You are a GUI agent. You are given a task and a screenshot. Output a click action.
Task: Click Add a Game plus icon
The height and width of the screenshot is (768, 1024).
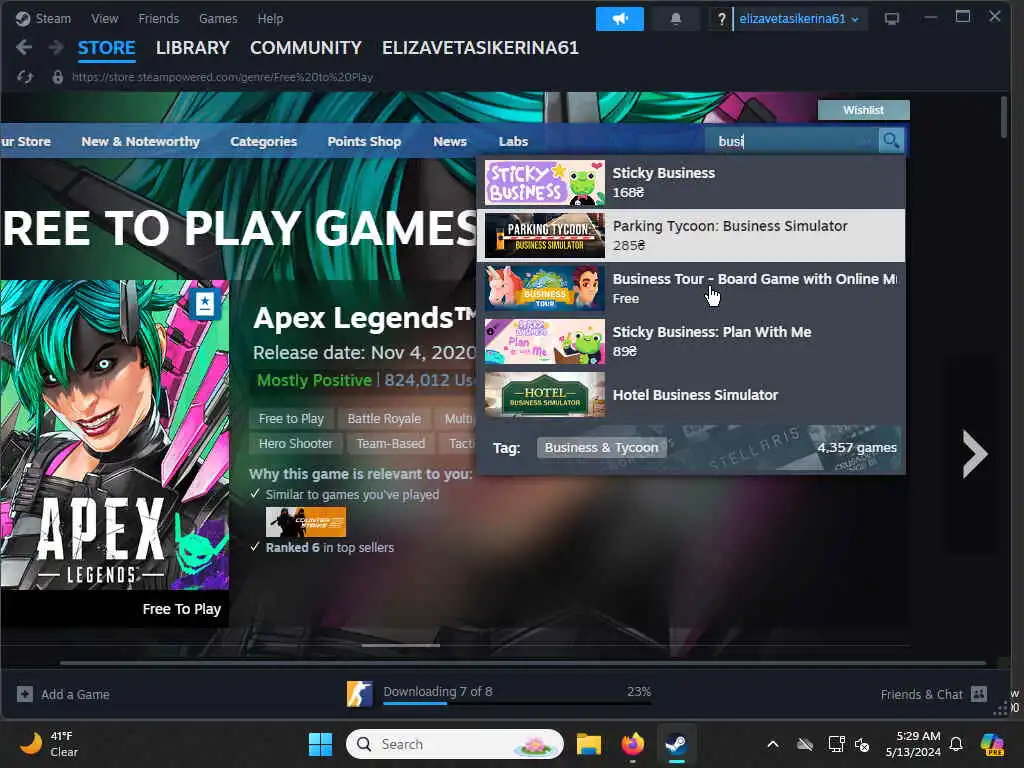(x=25, y=694)
